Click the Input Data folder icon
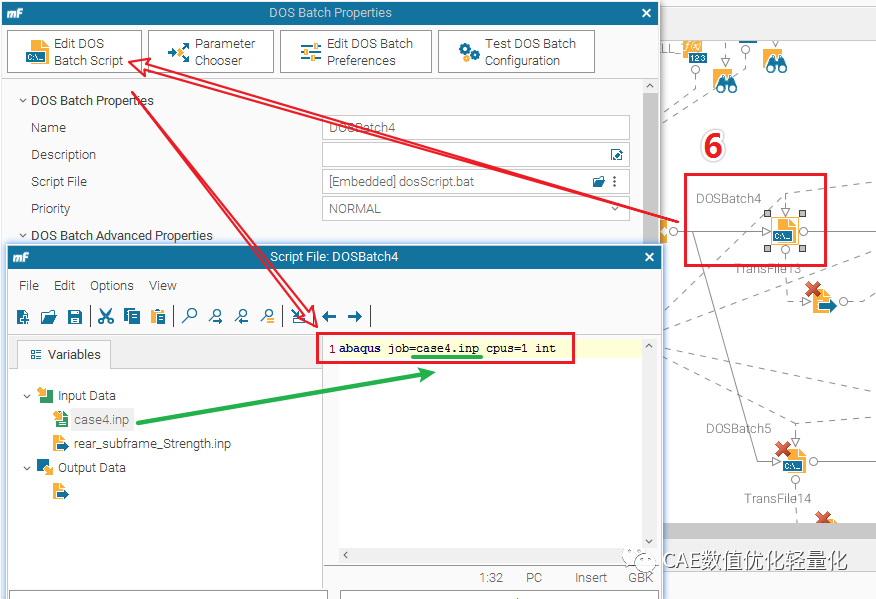The width and height of the screenshot is (876, 599). click(45, 395)
